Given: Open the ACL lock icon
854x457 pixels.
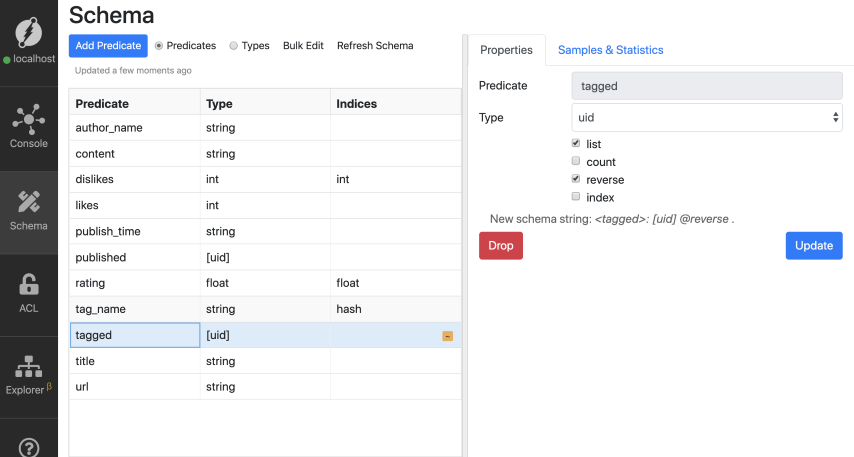Looking at the screenshot, I should click(x=29, y=285).
